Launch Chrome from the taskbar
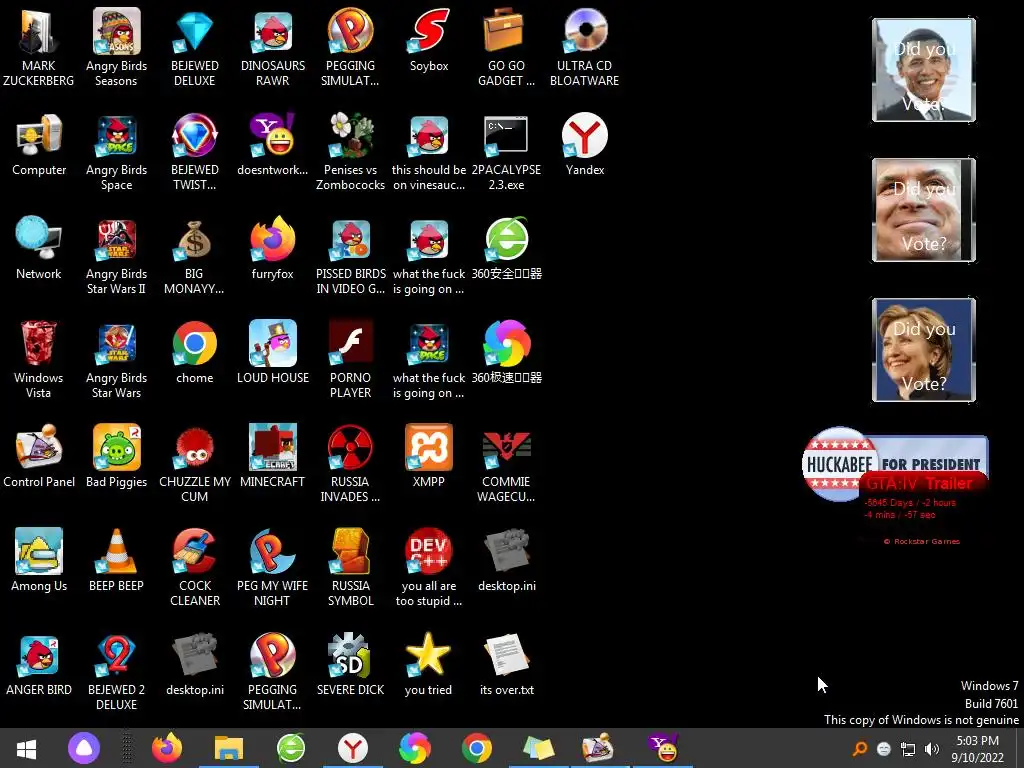1024x768 pixels. (477, 748)
